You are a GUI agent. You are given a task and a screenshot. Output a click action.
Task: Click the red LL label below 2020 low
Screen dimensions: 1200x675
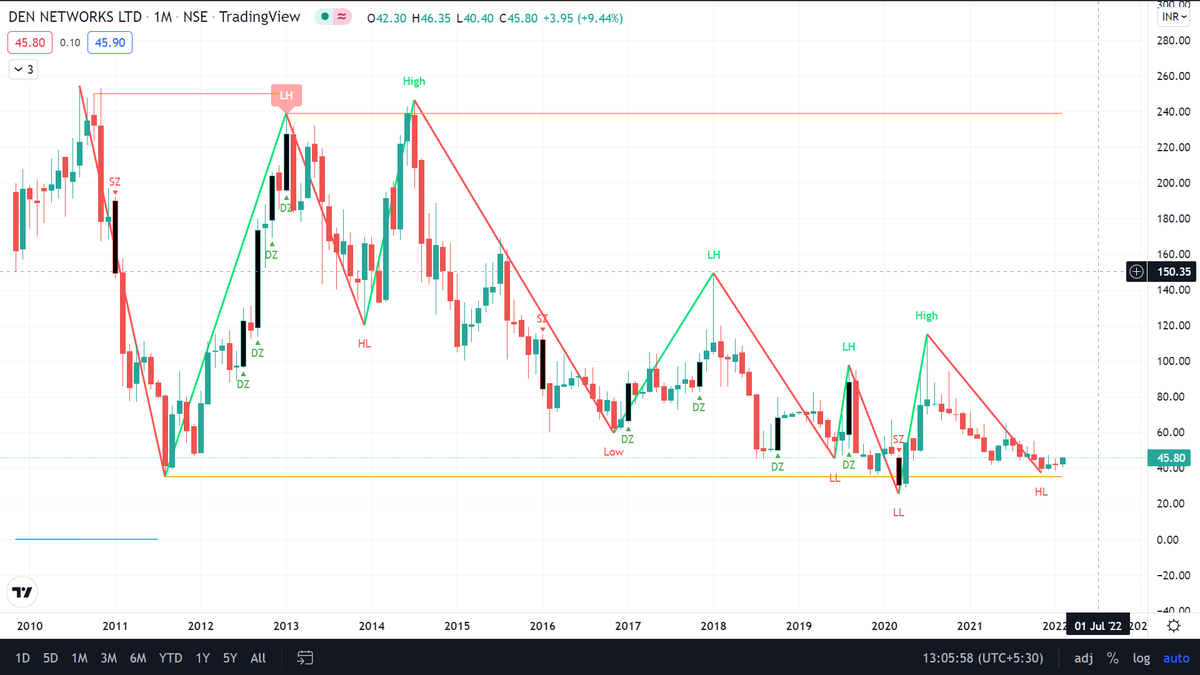coord(898,512)
